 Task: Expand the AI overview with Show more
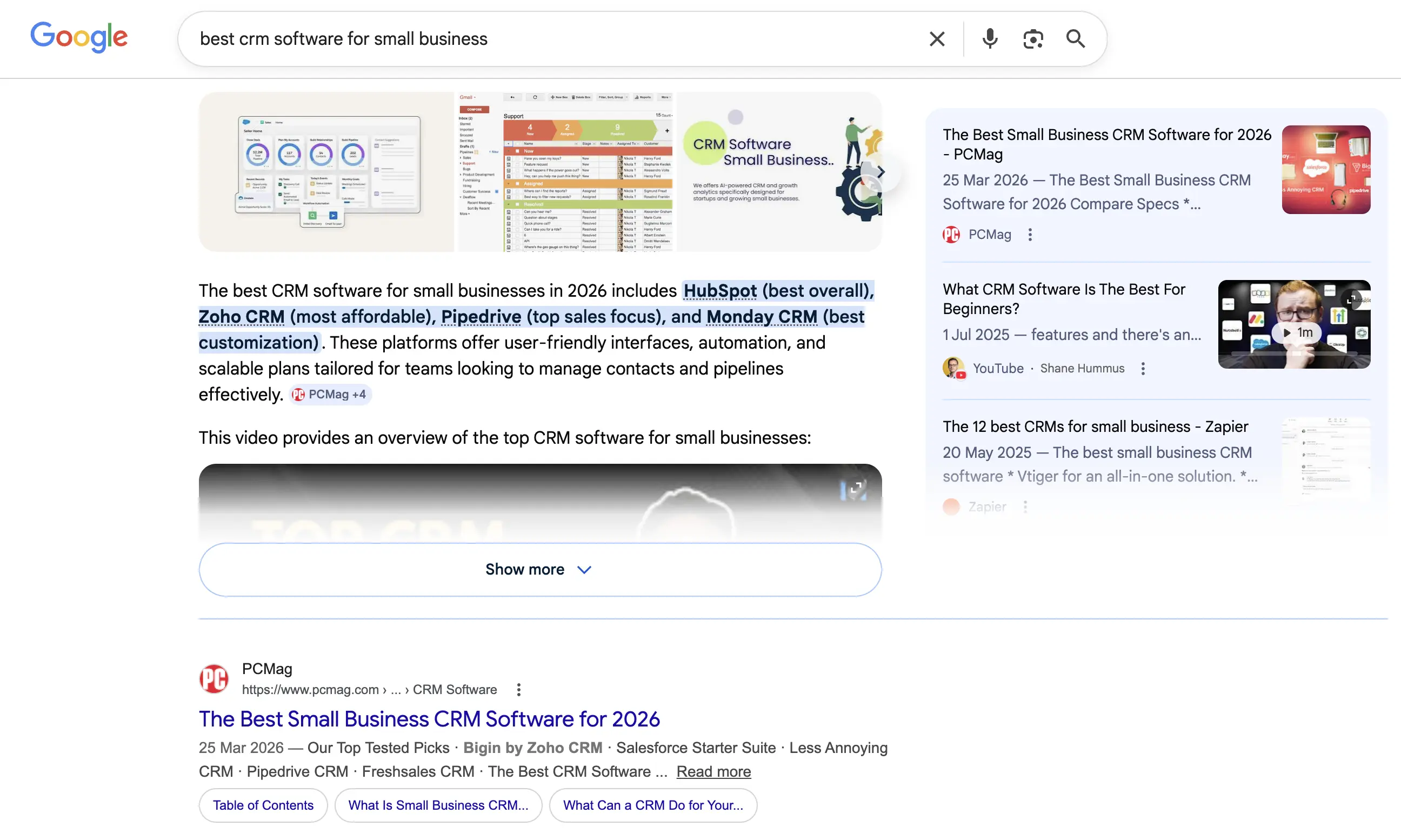click(x=540, y=569)
